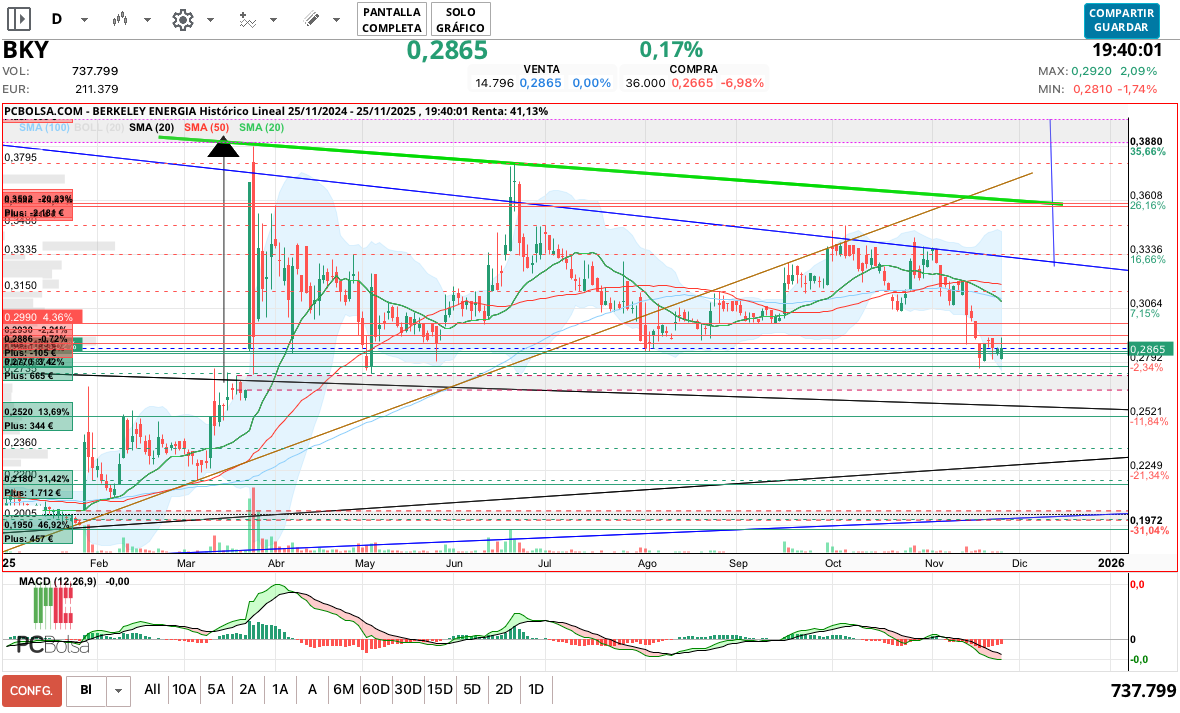Click PANTALLA COMPLETA button
Image resolution: width=1180 pixels, height=713 pixels.
tap(391, 20)
